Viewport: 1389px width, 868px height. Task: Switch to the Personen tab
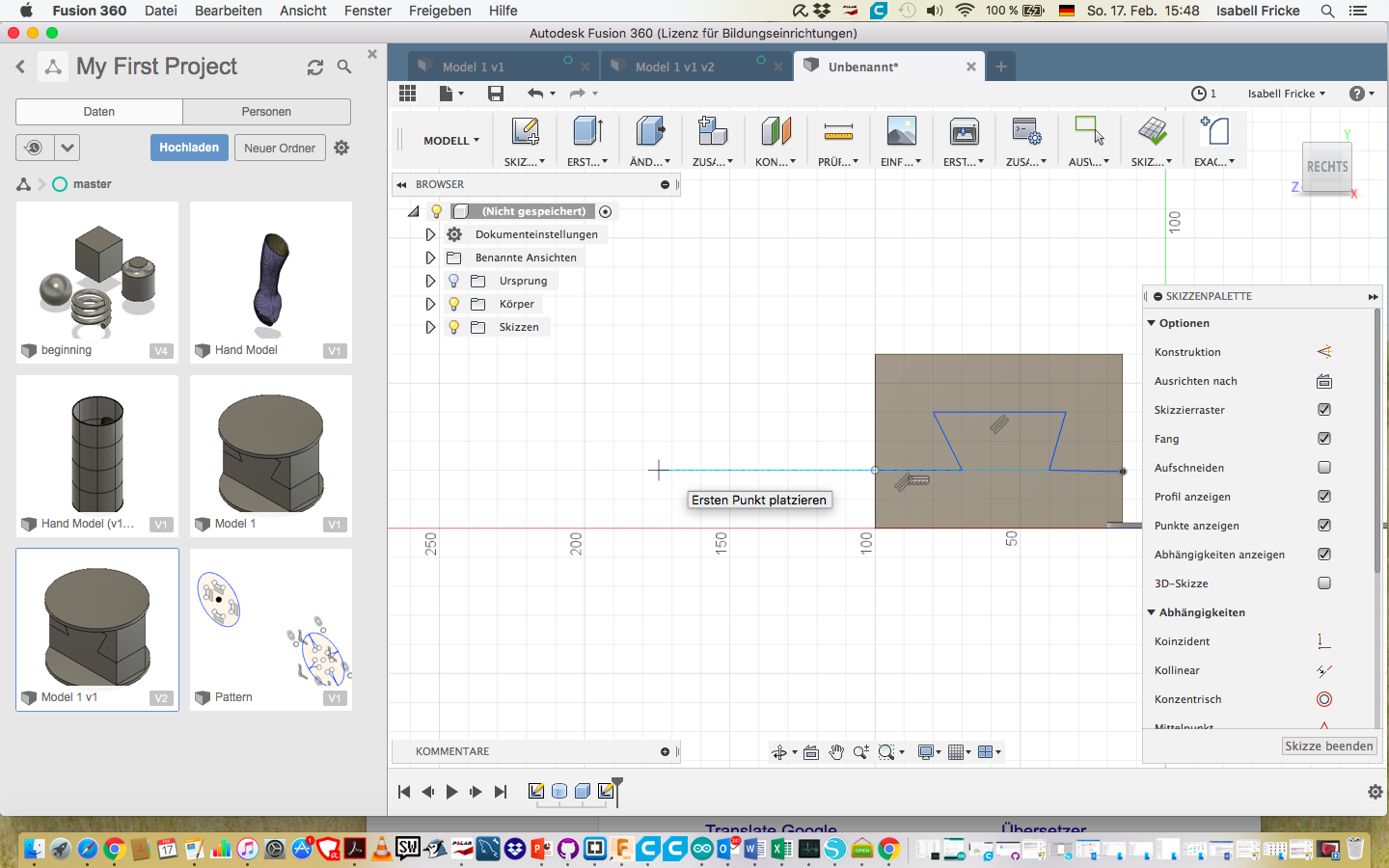(266, 112)
